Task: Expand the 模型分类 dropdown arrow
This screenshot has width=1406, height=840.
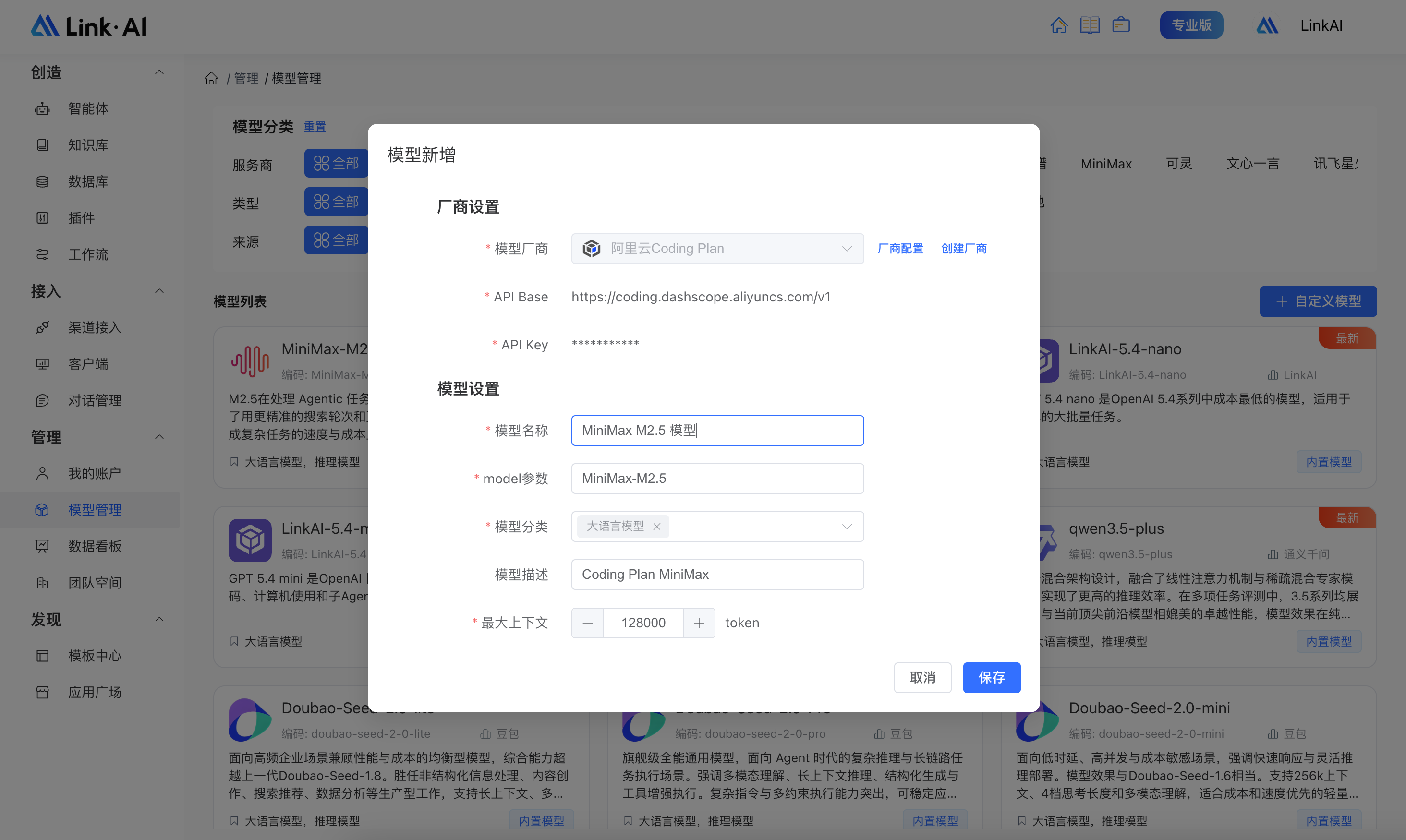Action: pos(847,527)
